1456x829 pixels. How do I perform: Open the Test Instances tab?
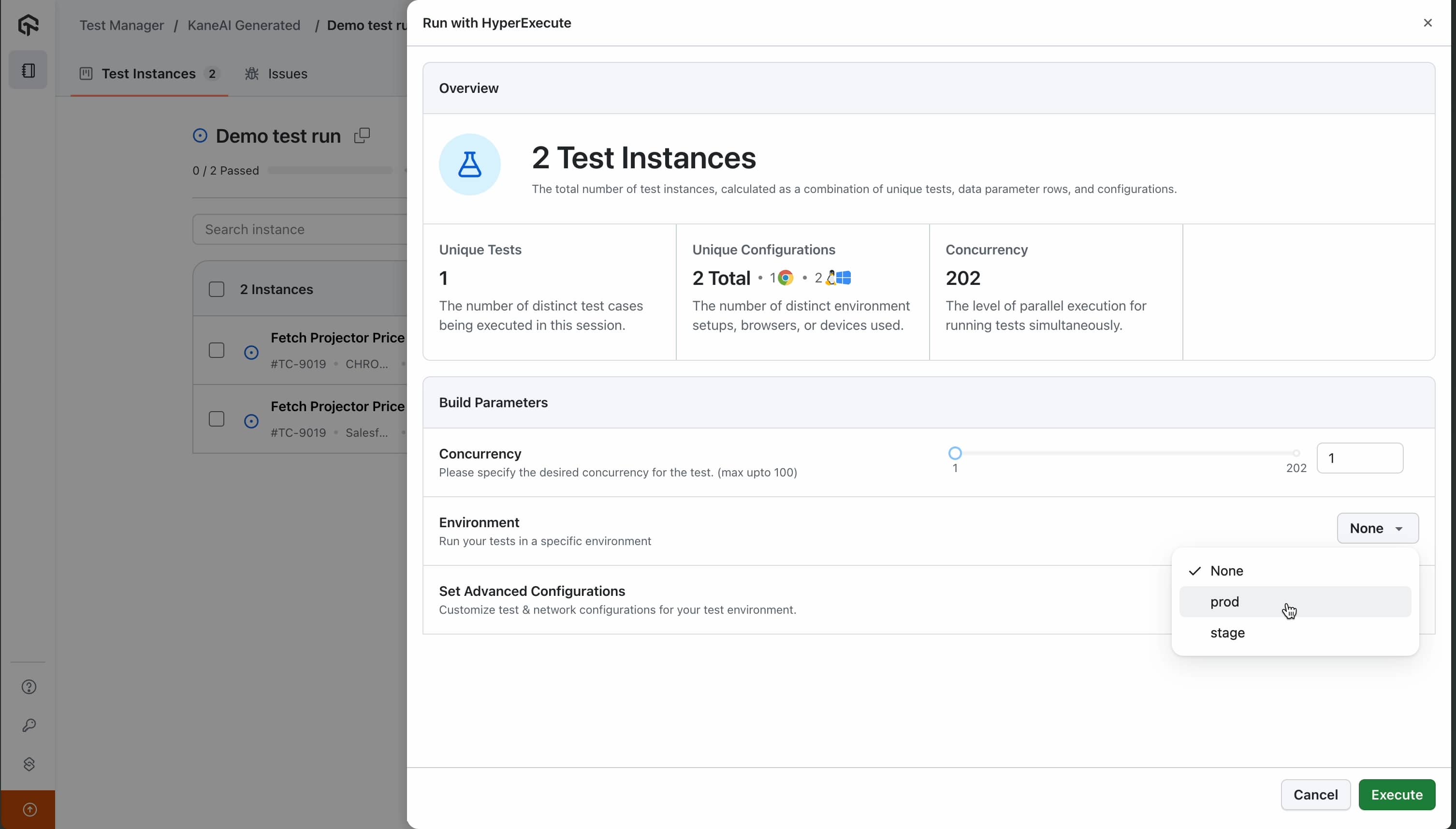[x=149, y=74]
